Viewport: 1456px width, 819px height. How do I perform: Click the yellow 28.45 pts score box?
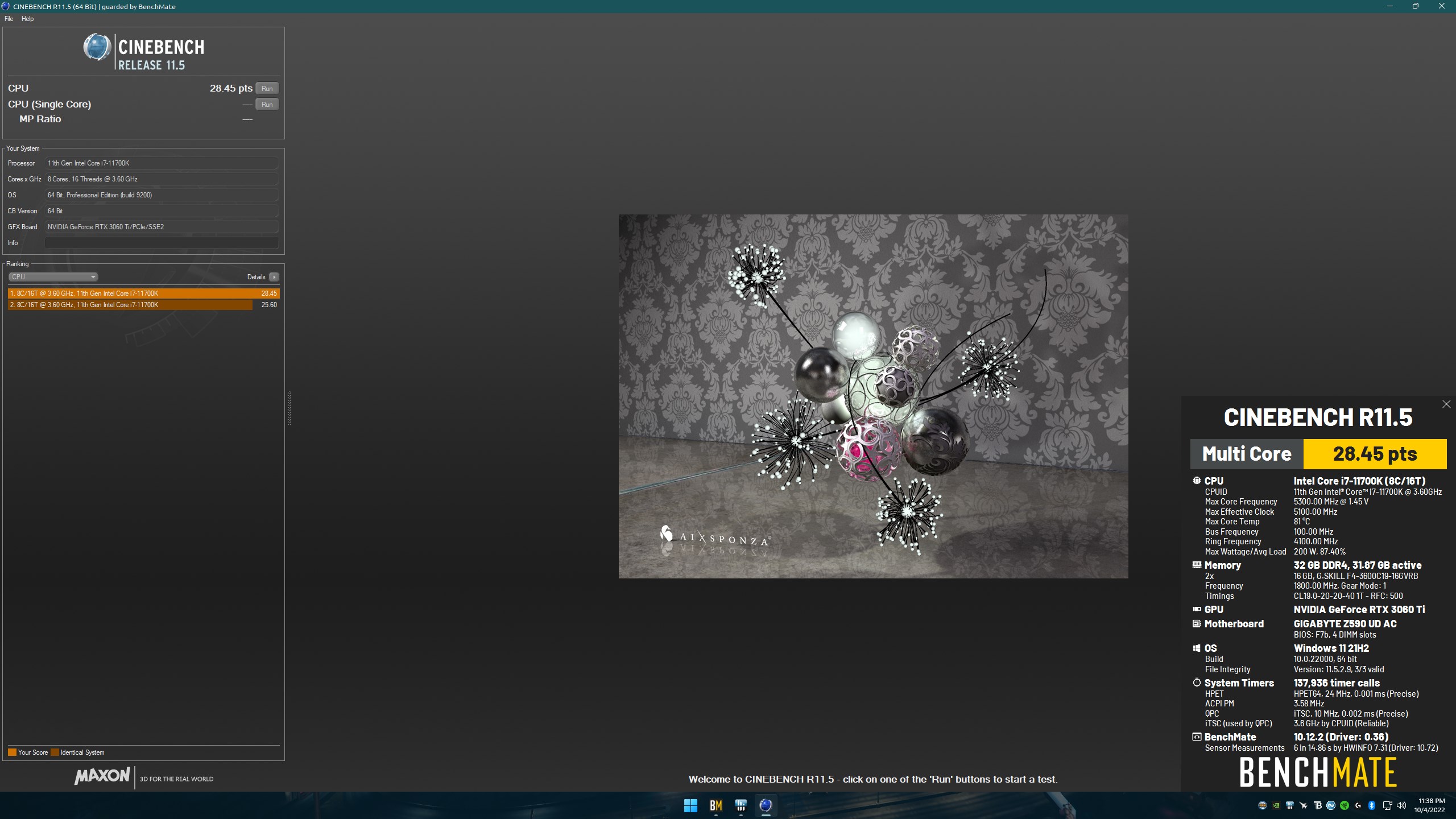[1375, 454]
